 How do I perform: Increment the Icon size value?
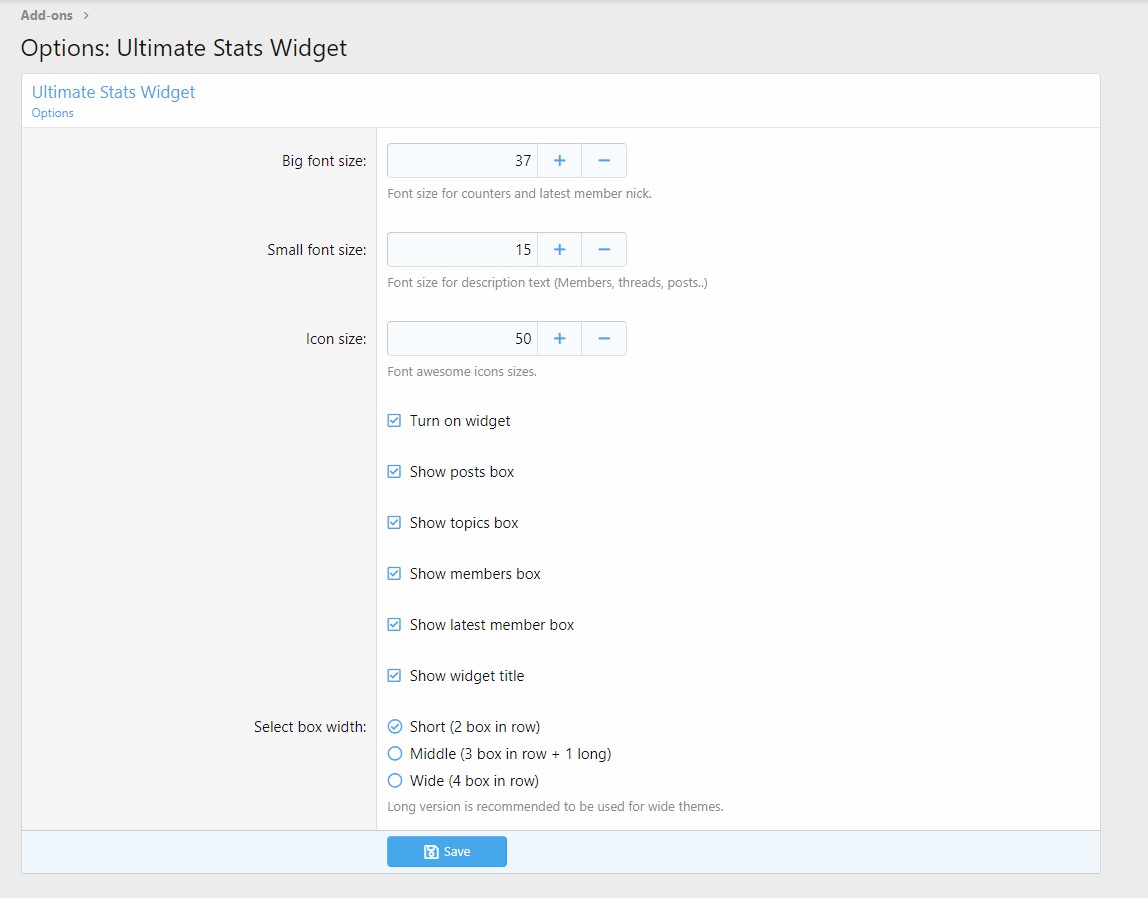pyautogui.click(x=559, y=339)
